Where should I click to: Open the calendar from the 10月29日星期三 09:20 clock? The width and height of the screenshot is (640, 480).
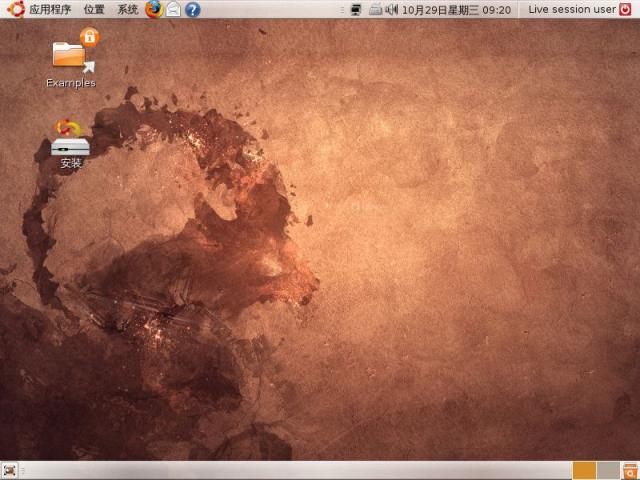point(456,10)
